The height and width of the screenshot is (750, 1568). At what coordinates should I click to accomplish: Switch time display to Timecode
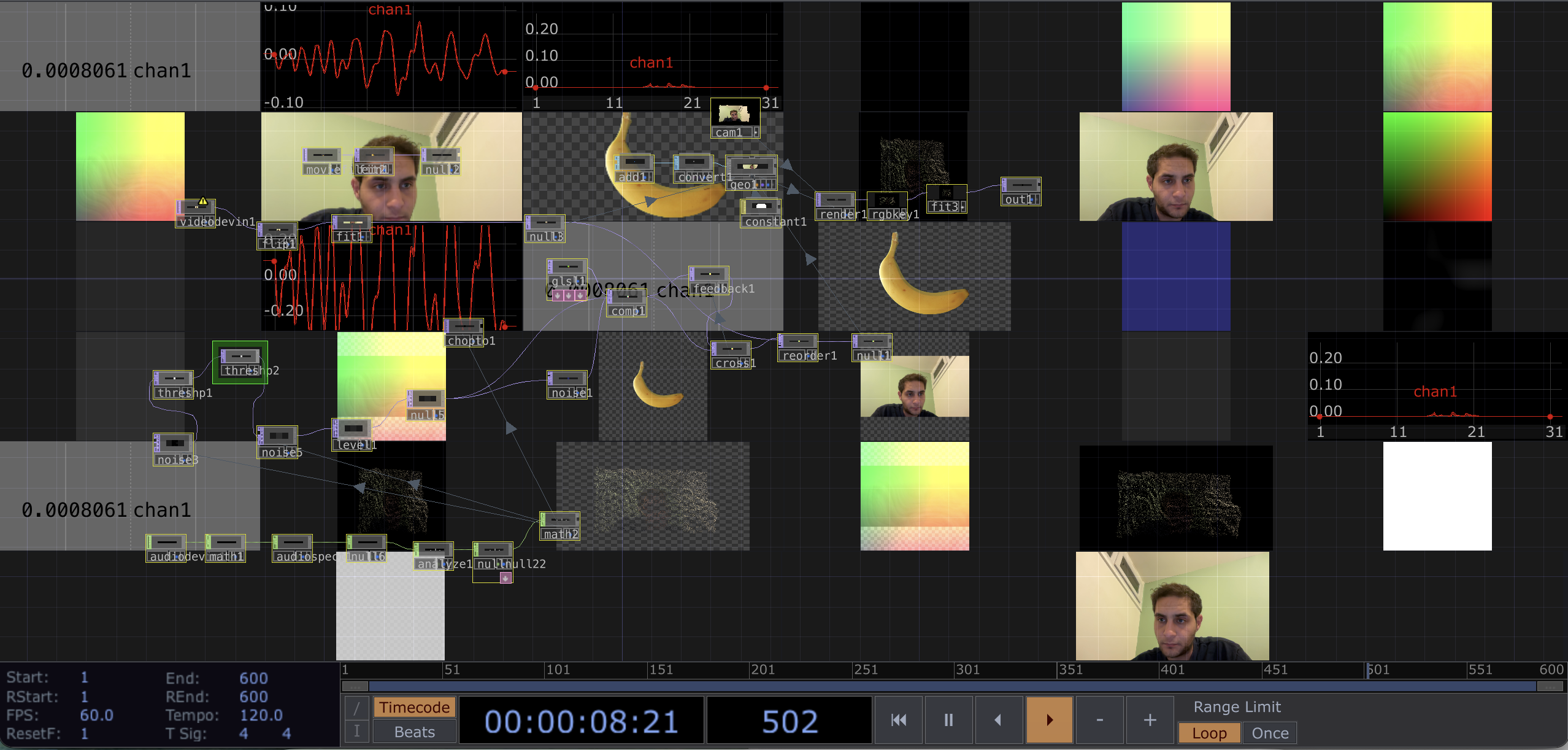pos(414,707)
